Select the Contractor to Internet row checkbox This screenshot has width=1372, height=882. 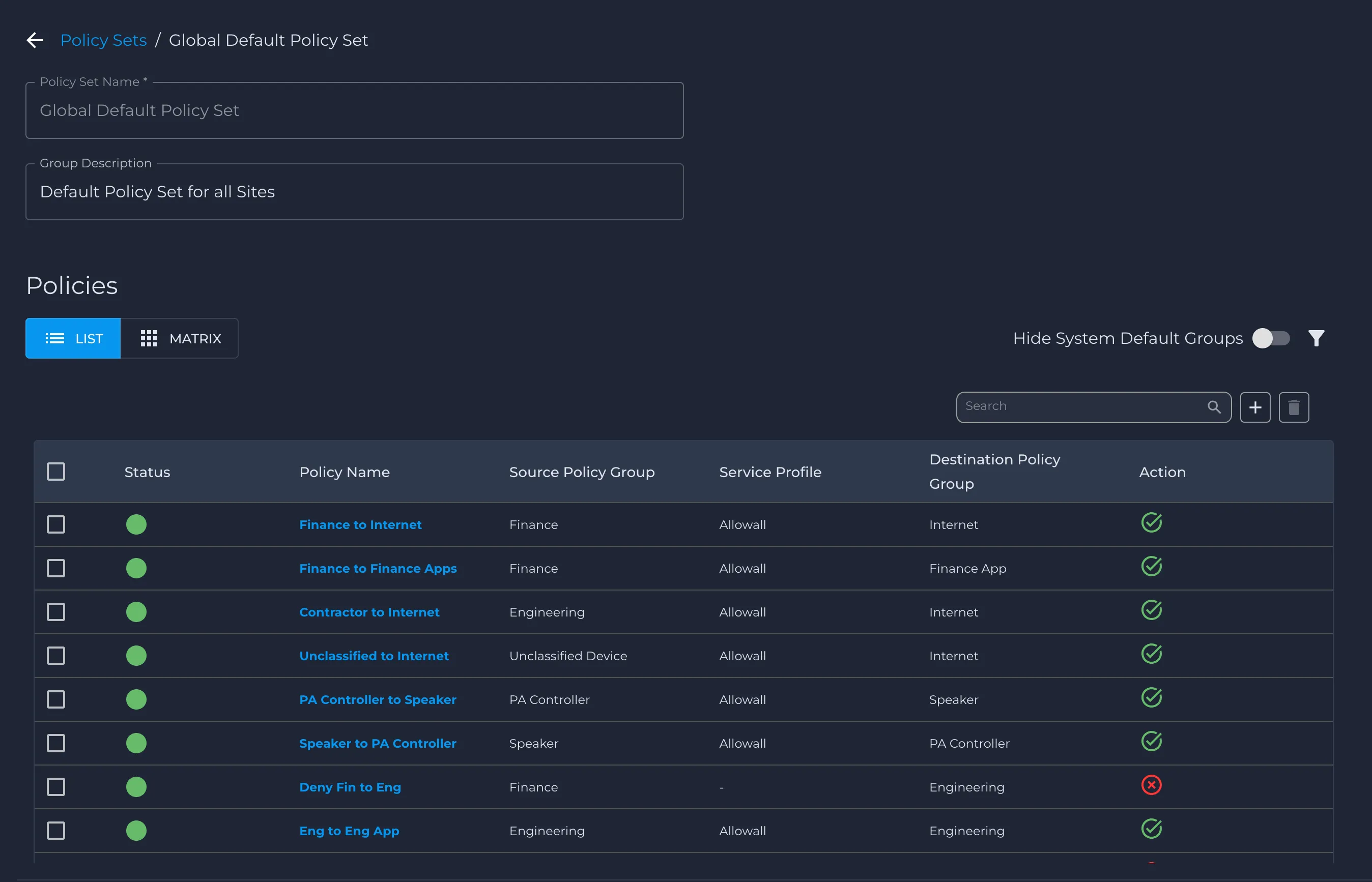pos(55,612)
